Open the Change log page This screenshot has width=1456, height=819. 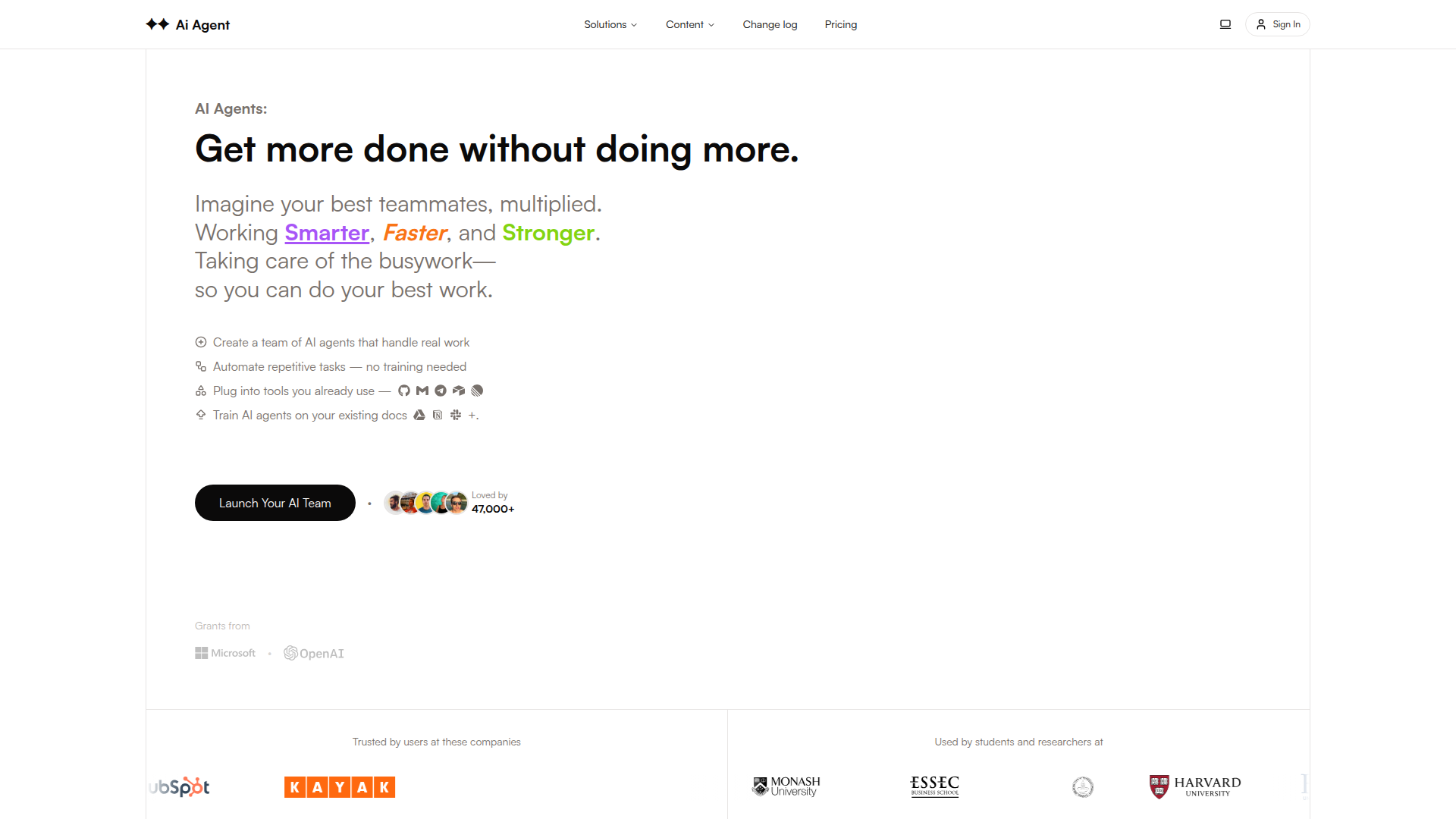coord(770,24)
